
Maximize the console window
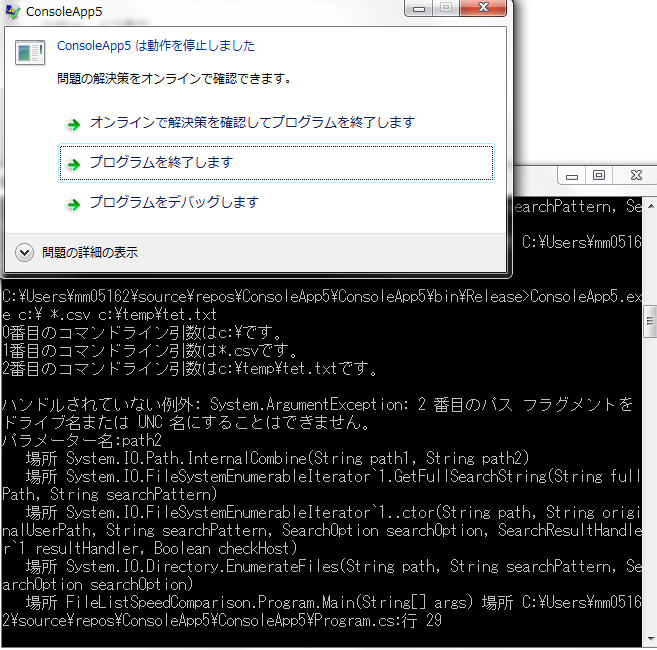tap(599, 175)
